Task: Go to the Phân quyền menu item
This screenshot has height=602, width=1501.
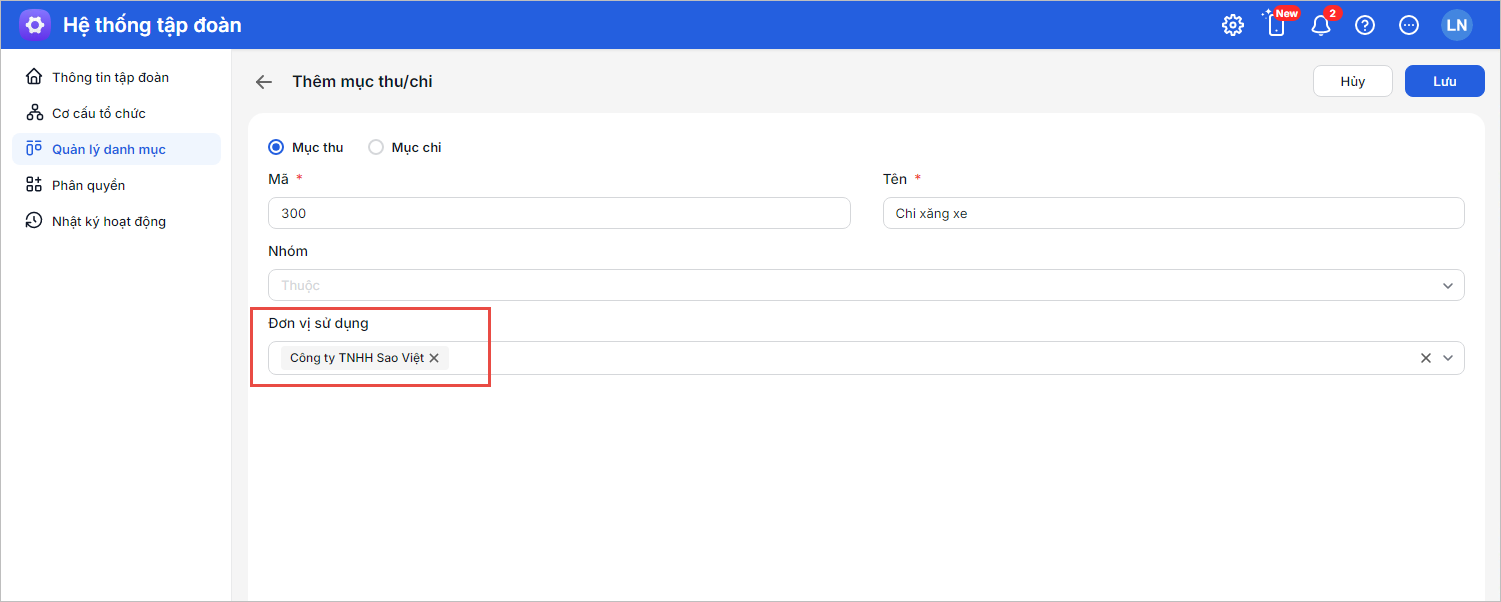Action: pyautogui.click(x=88, y=185)
